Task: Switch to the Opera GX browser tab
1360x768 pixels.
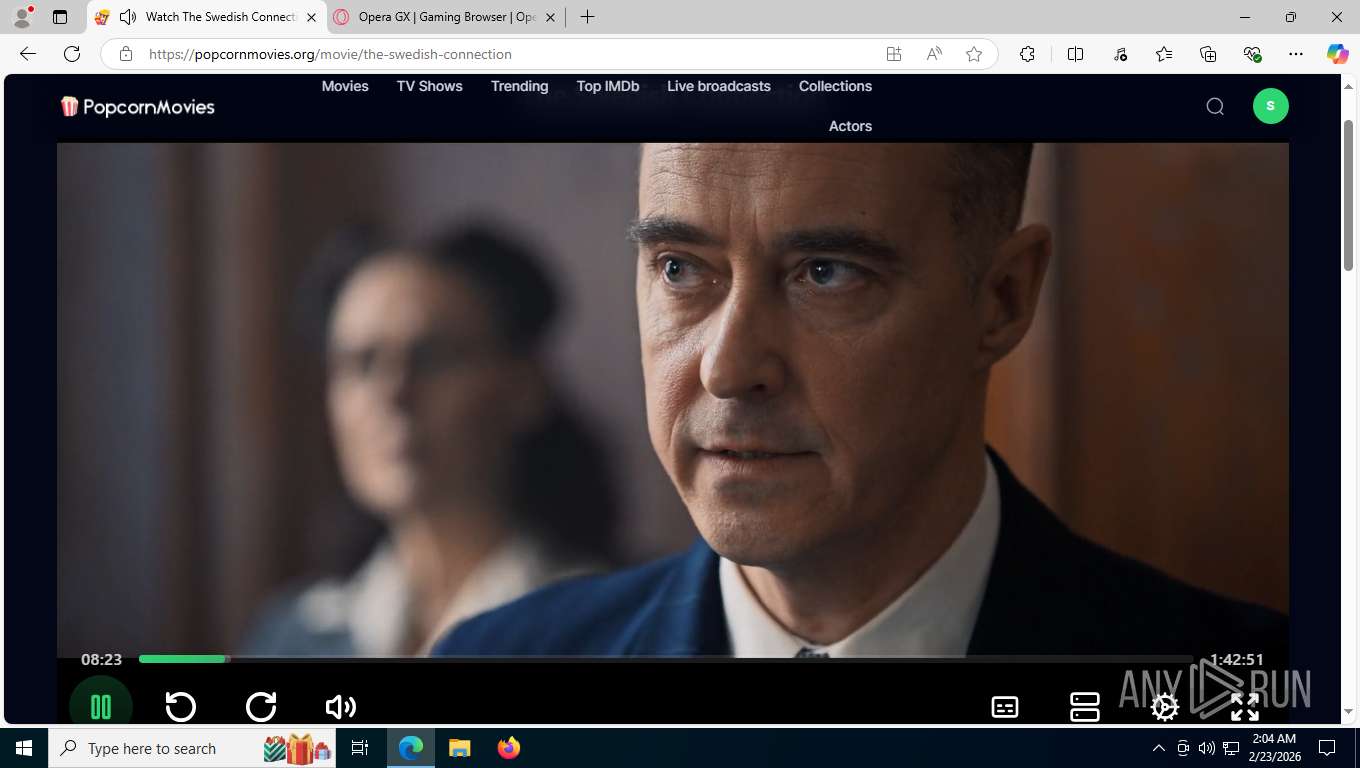Action: pos(447,17)
